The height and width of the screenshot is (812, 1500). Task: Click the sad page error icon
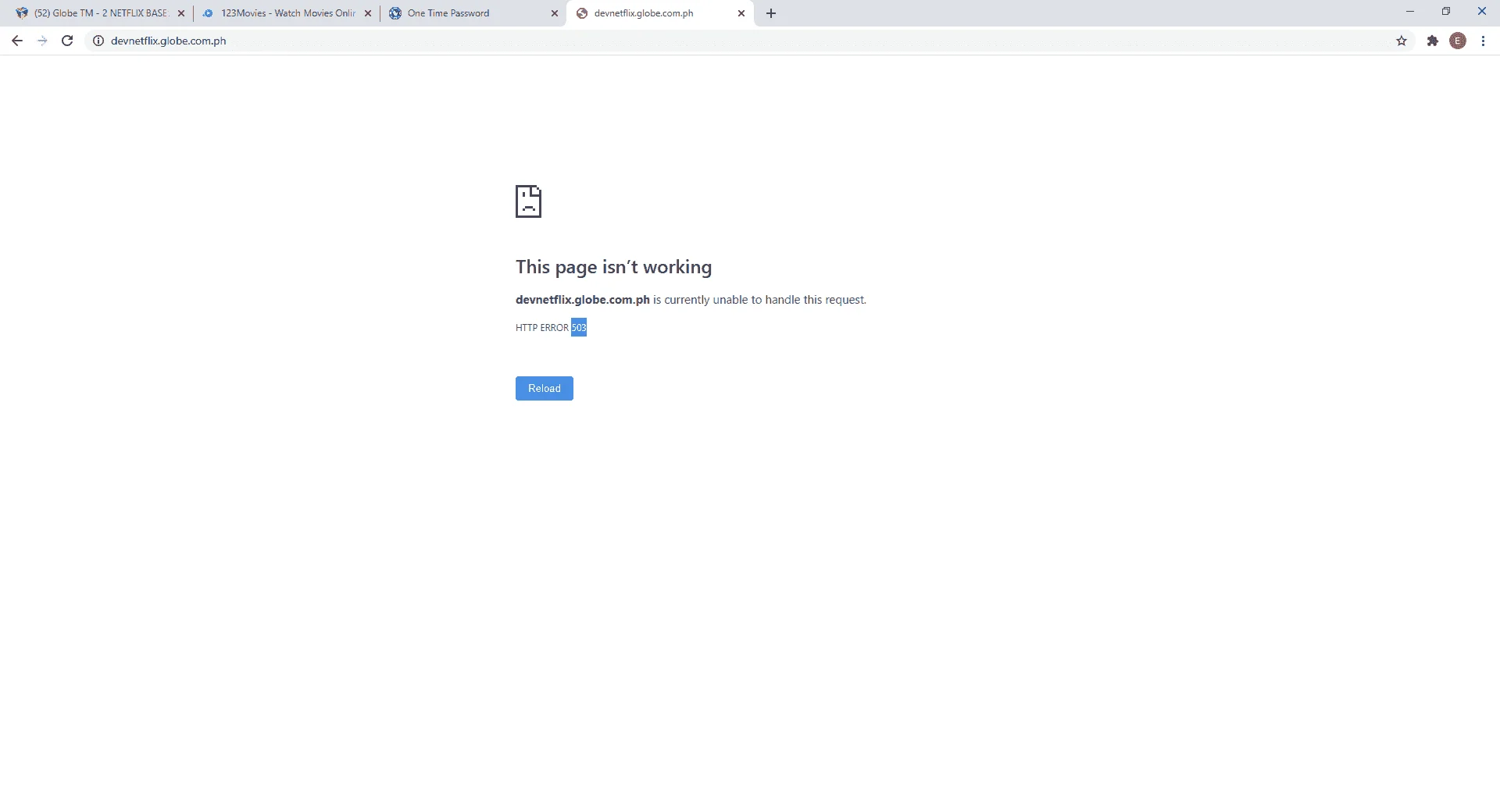pyautogui.click(x=529, y=201)
